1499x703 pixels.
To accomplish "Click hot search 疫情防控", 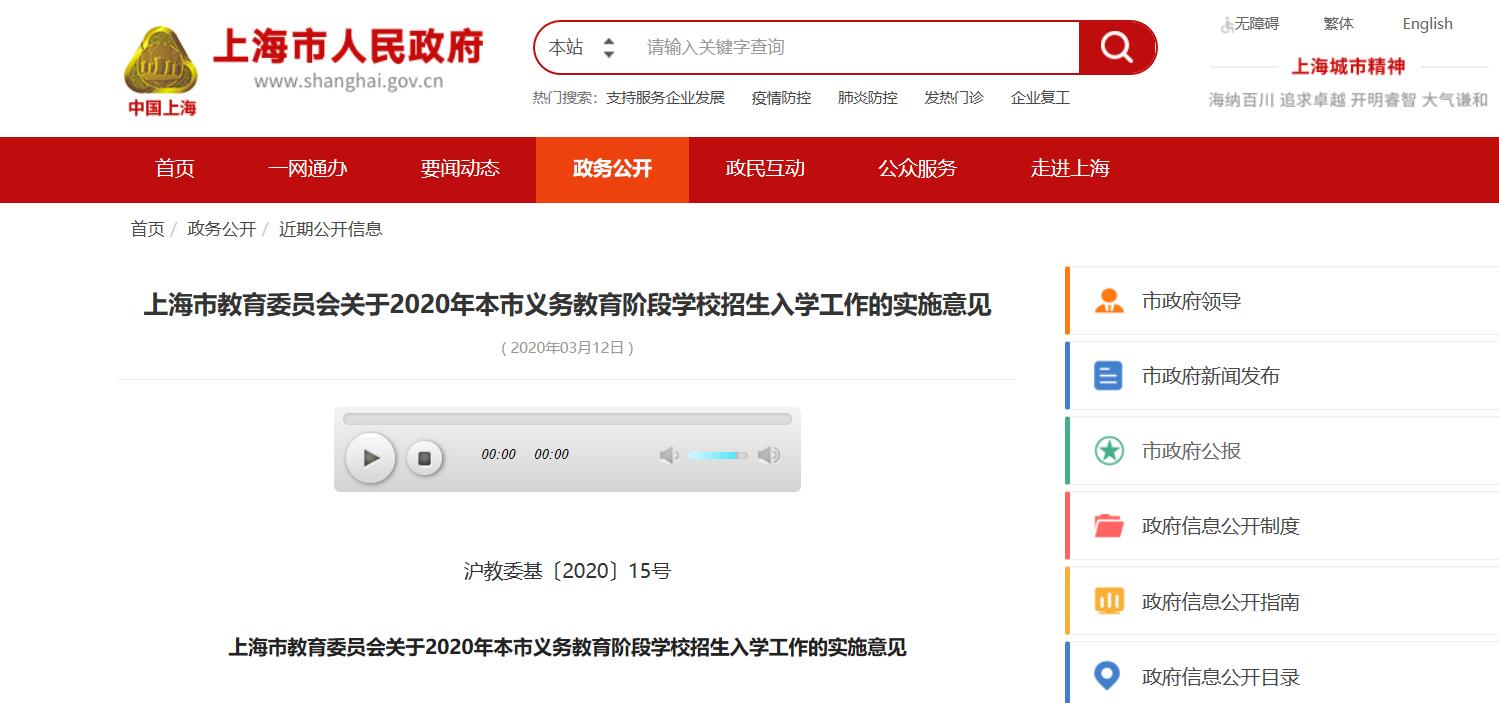I will 781,97.
